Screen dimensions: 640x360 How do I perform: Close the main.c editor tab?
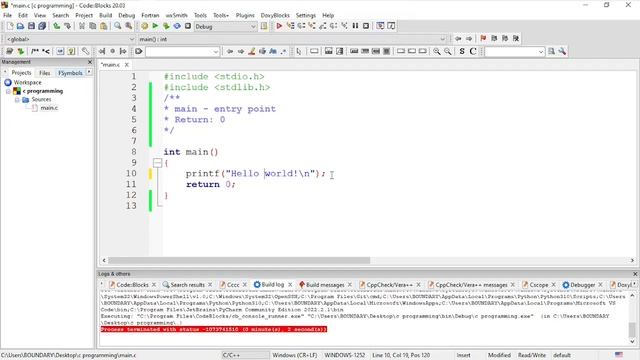pyautogui.click(x=127, y=65)
